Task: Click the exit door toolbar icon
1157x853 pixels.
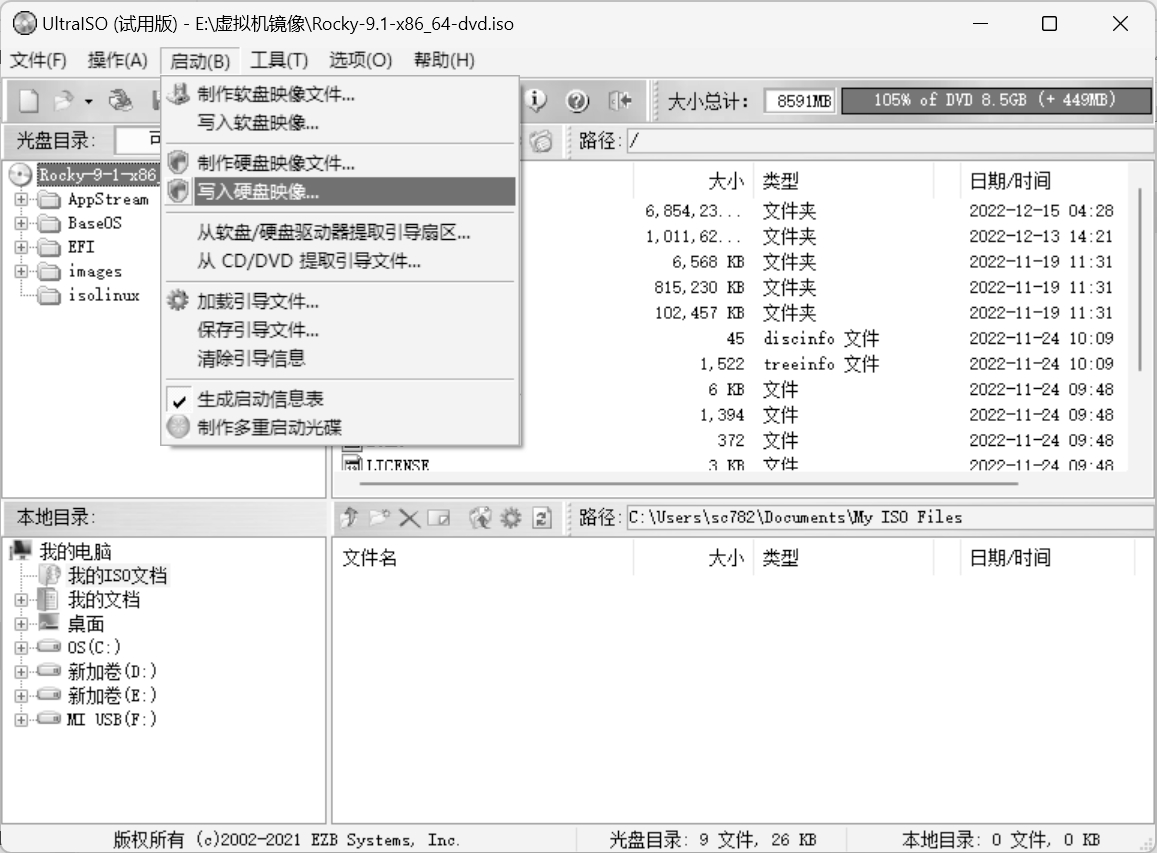Action: click(621, 101)
